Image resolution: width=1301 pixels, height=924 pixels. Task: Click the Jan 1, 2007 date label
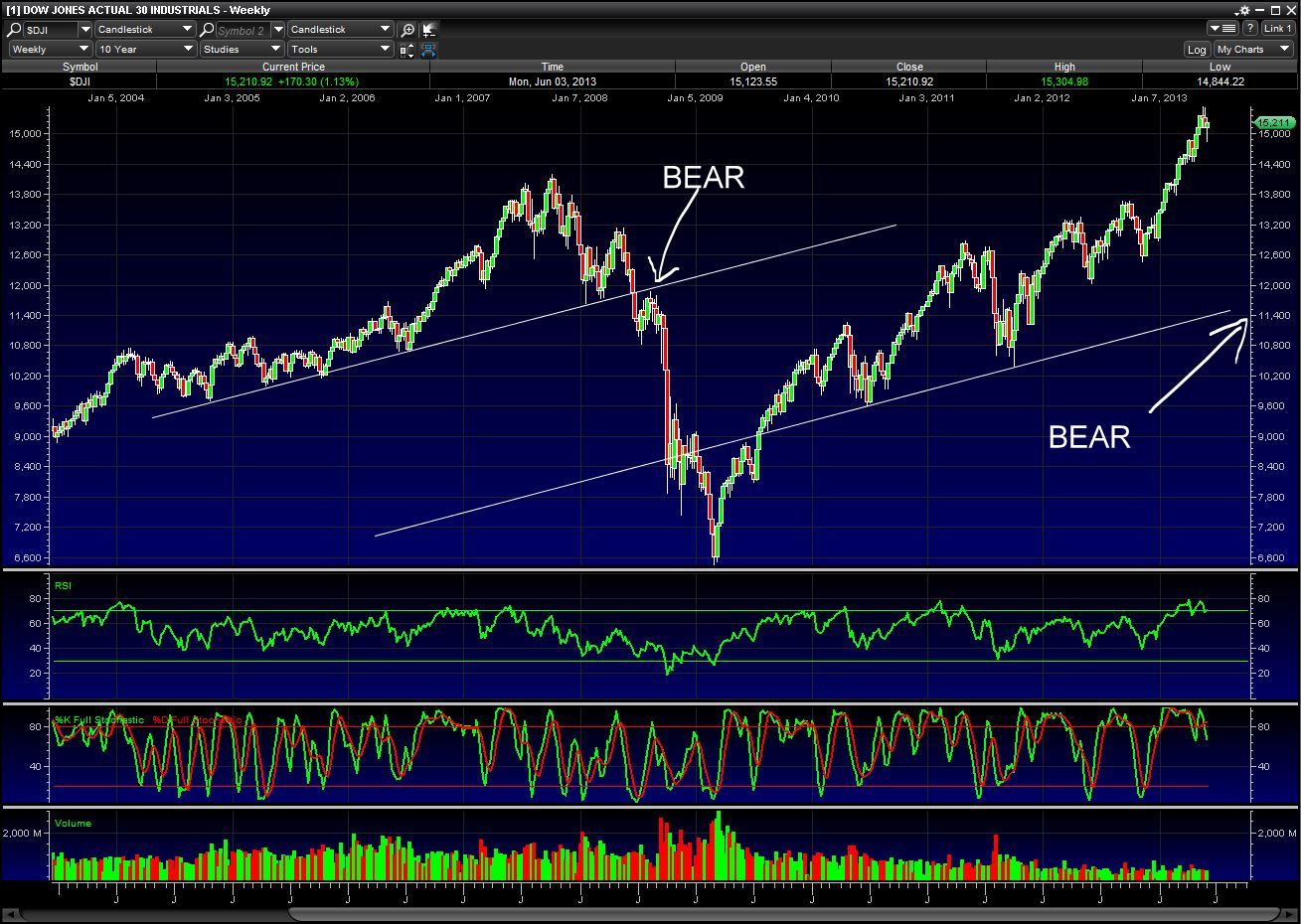tap(463, 98)
